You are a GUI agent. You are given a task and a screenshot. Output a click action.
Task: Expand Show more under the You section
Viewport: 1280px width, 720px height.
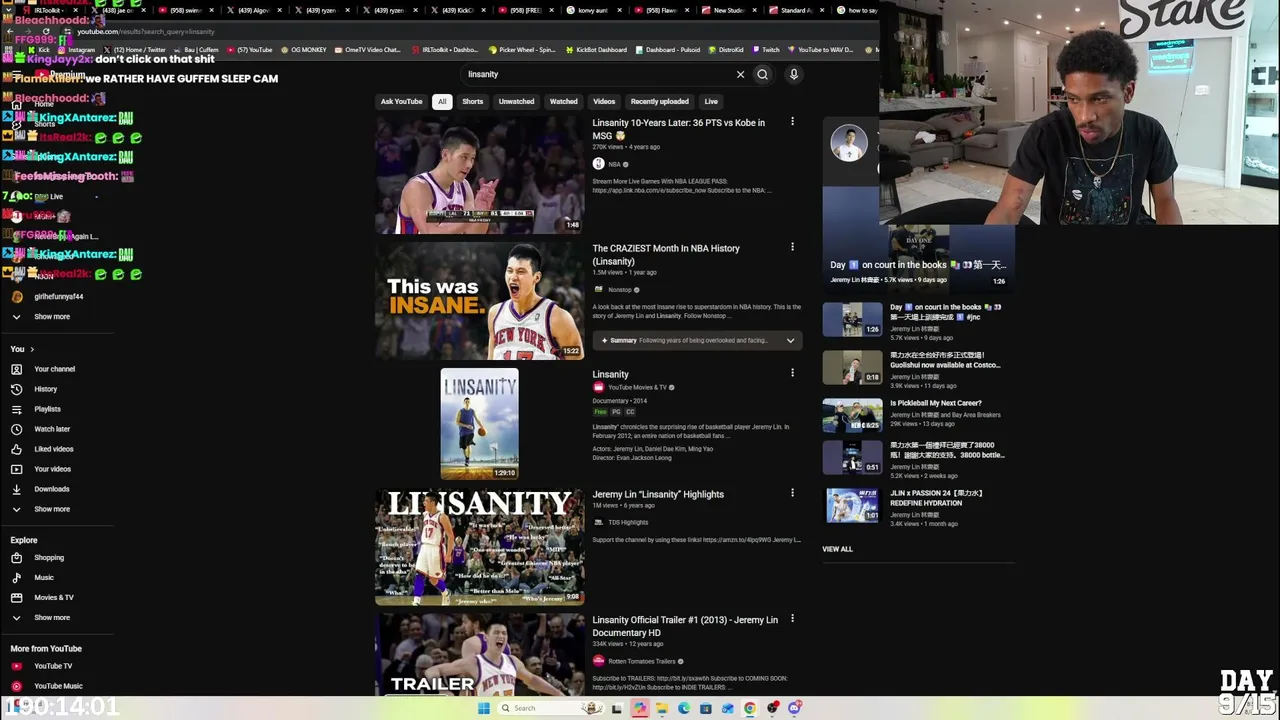tap(41, 509)
